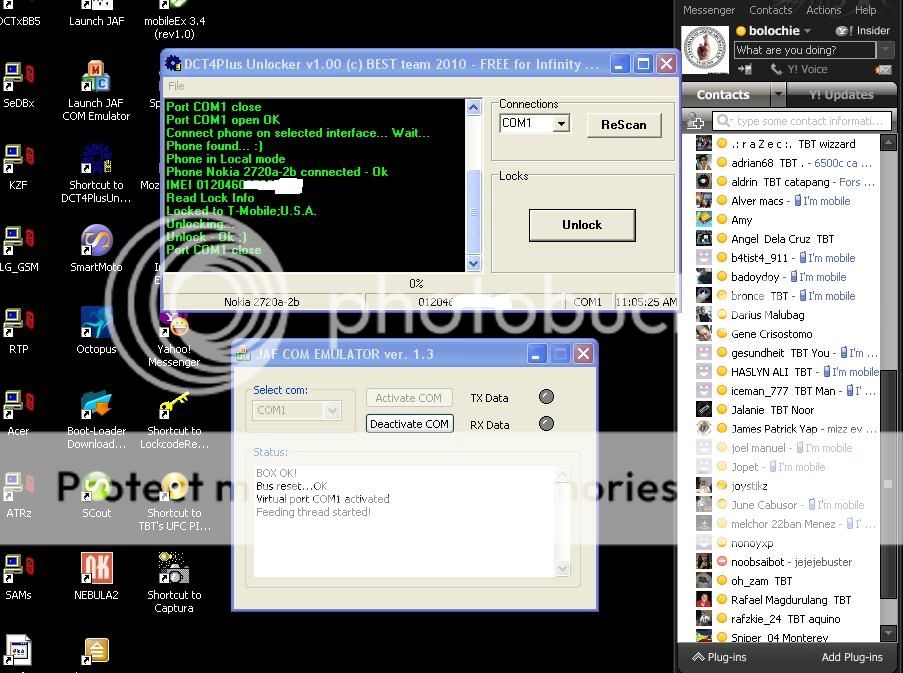Screen dimensions: 903x673
Task: Open the bolochie status dropdown
Action: (x=808, y=31)
